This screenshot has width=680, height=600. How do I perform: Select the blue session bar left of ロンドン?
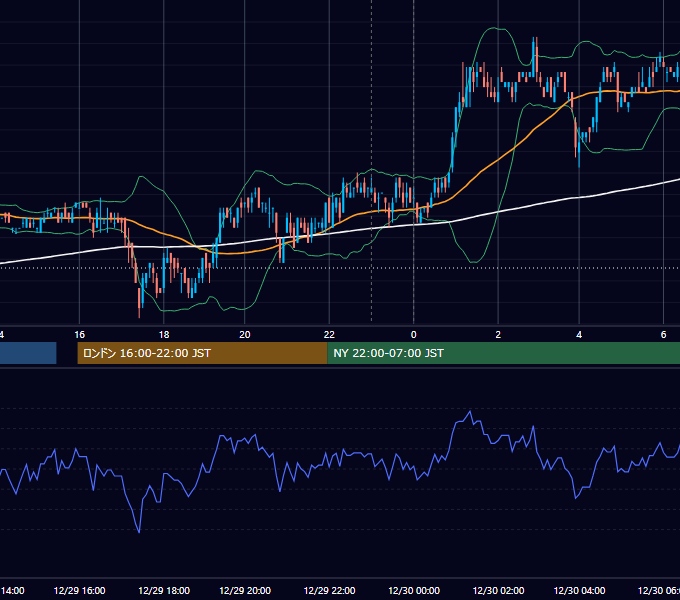28,353
